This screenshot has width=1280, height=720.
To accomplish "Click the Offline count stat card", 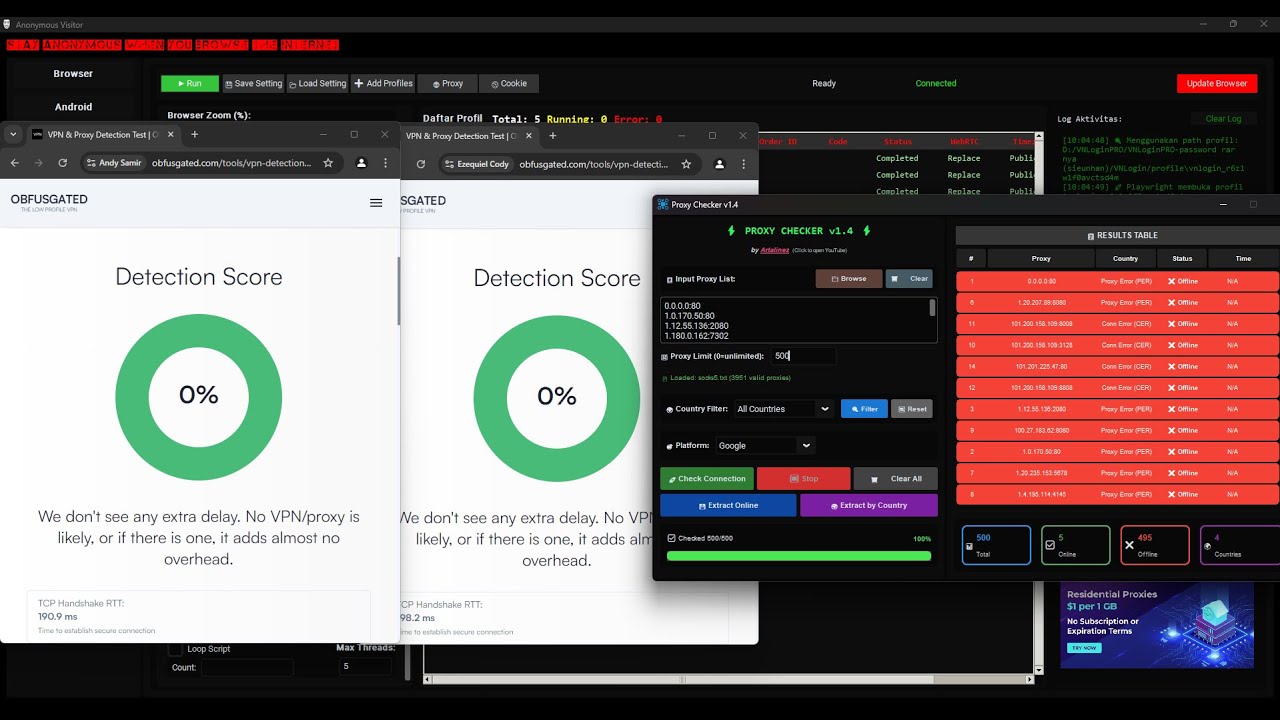I will 1155,545.
